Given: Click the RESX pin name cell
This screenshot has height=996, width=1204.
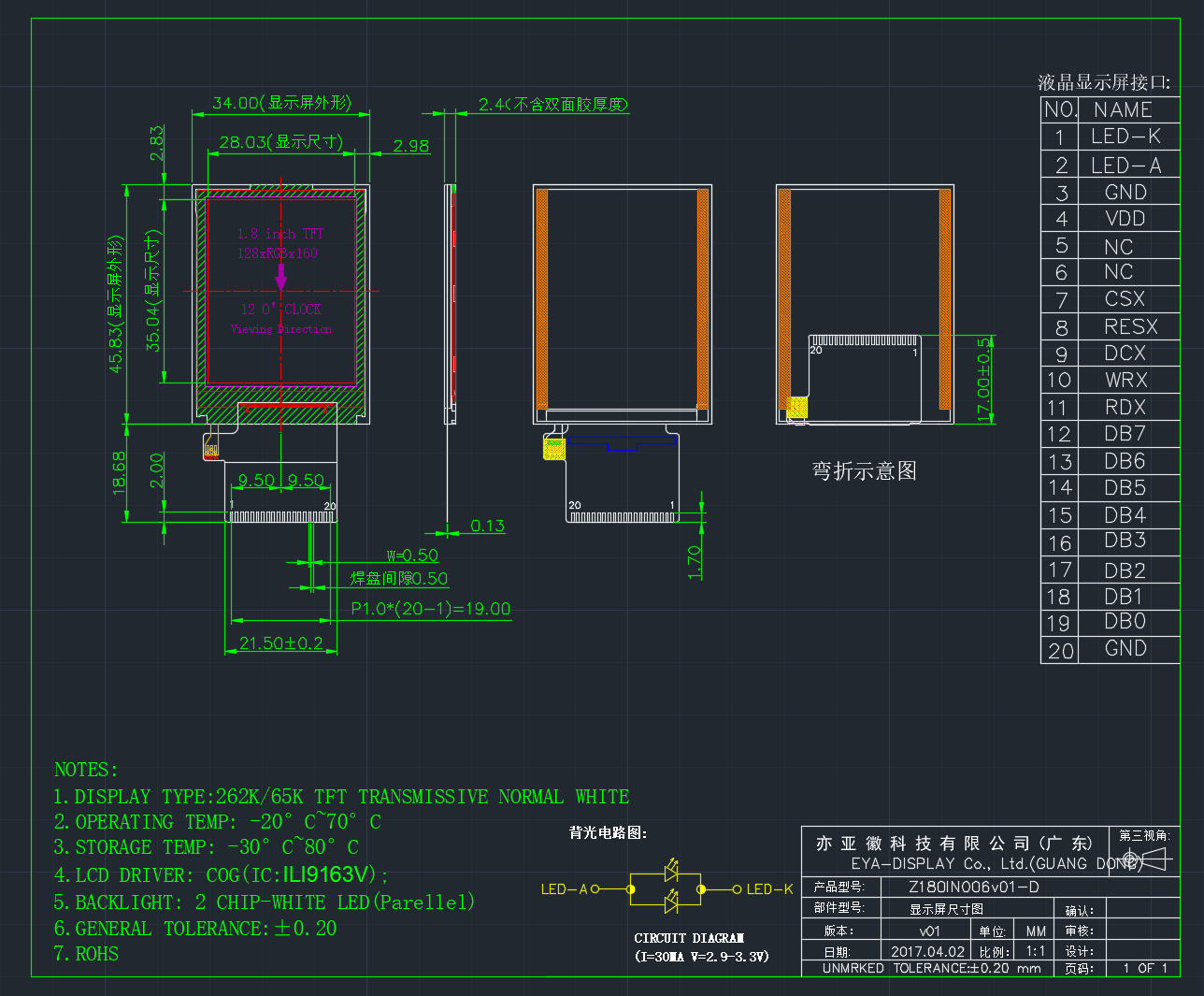Looking at the screenshot, I should click(x=1131, y=327).
